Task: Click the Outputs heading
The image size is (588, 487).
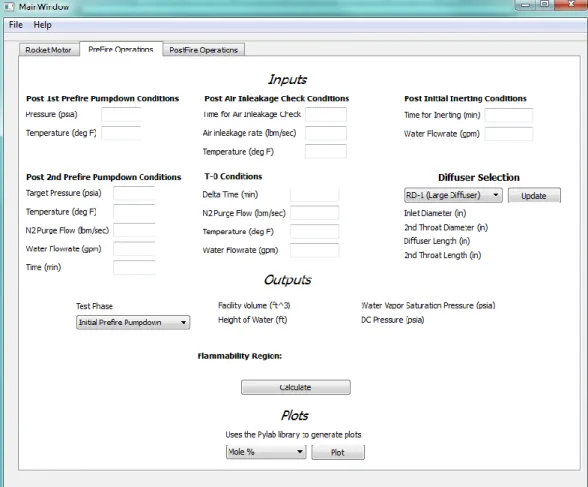Action: coord(287,280)
